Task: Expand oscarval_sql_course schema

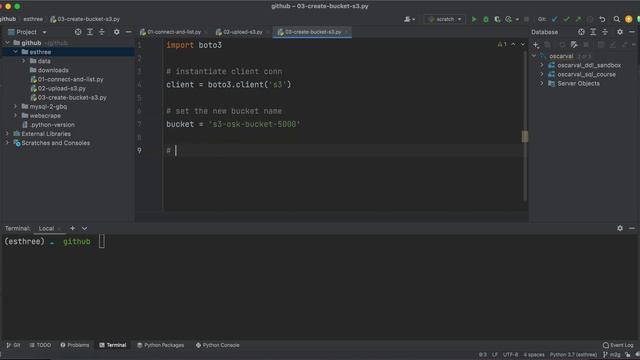Action: click(x=542, y=74)
